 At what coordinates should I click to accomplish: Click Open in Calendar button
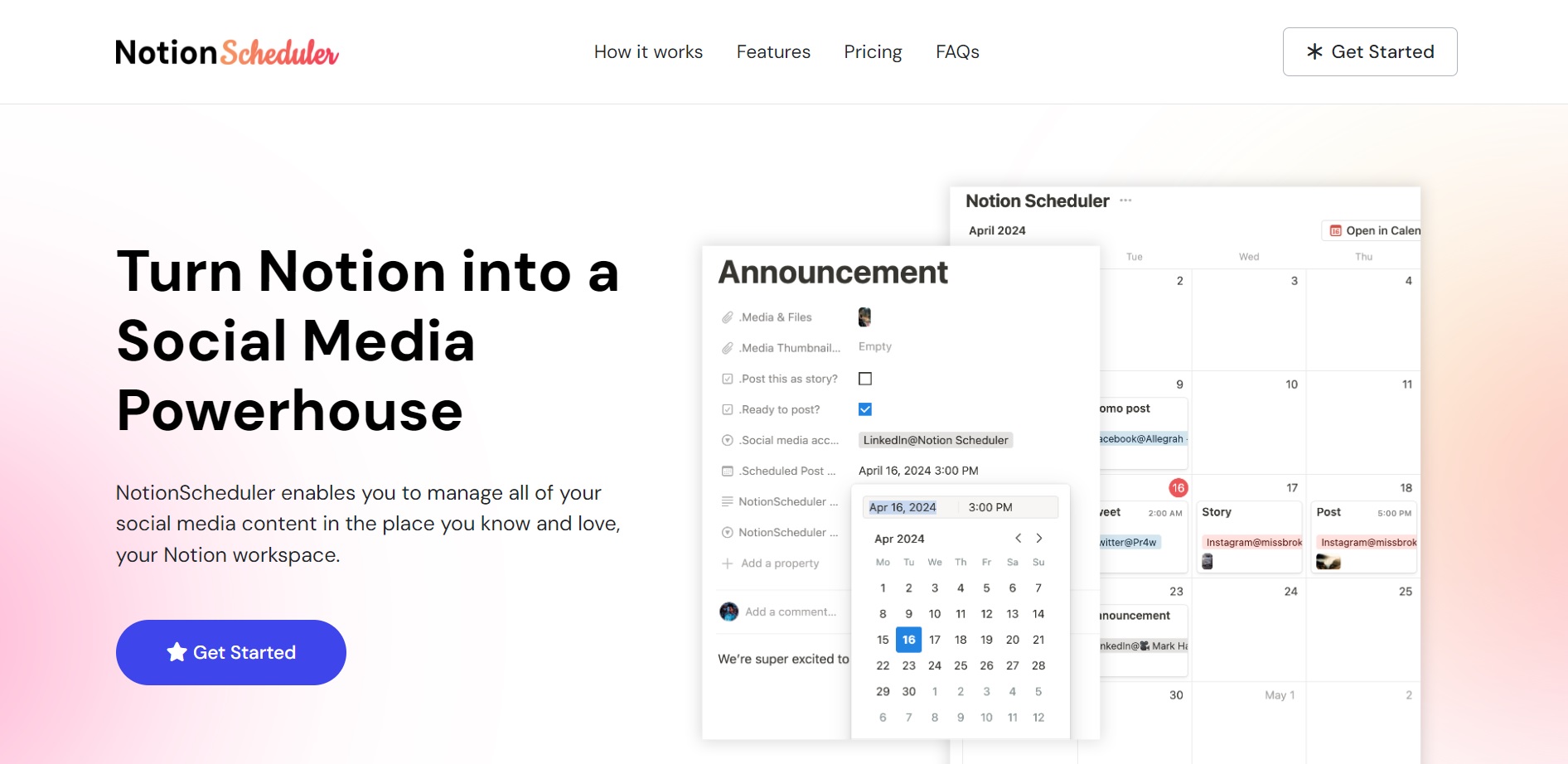pyautogui.click(x=1372, y=230)
